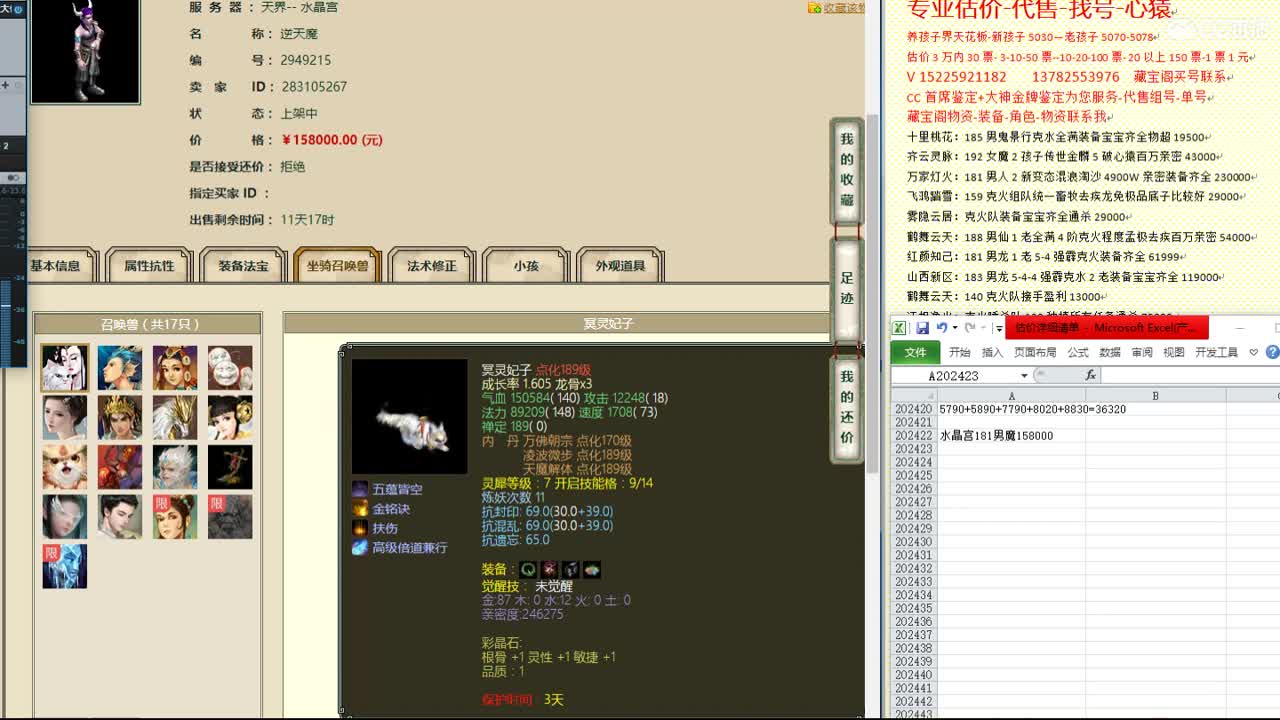Click the 五蕴皆空 skill icon
The height and width of the screenshot is (720, 1280).
point(360,489)
